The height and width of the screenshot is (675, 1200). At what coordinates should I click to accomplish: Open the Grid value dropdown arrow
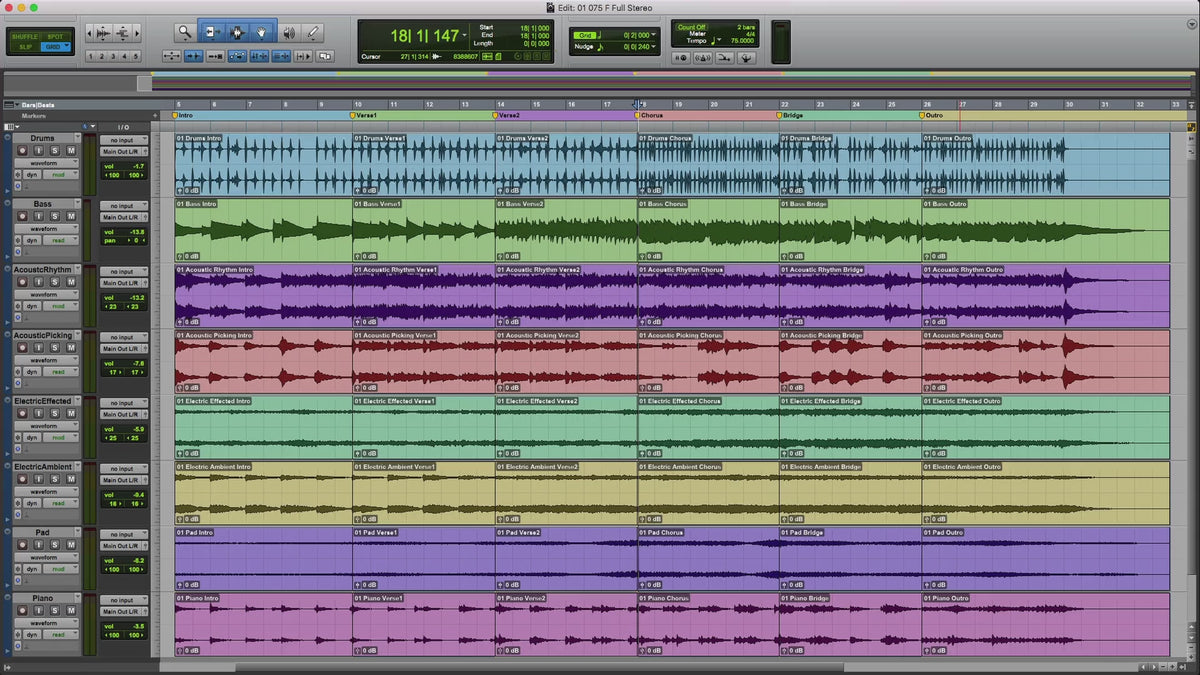[653, 35]
